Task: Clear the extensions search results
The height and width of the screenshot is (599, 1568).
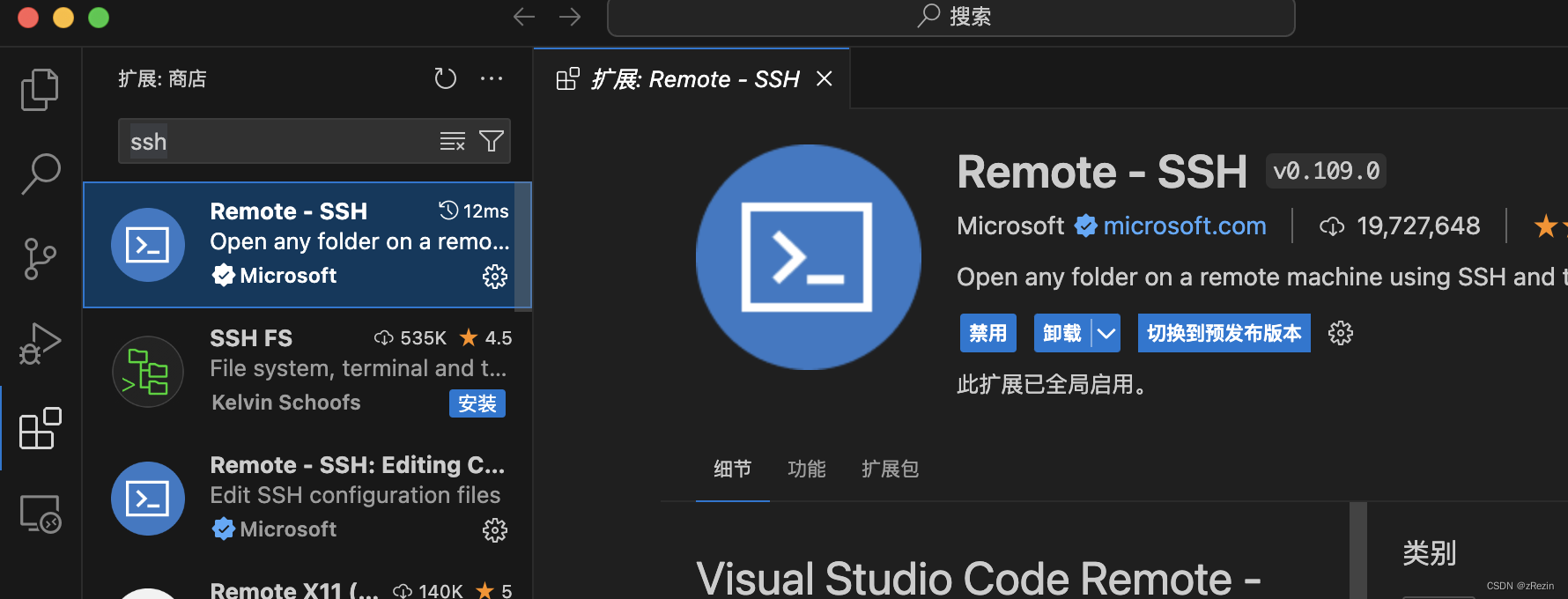Action: [x=452, y=141]
